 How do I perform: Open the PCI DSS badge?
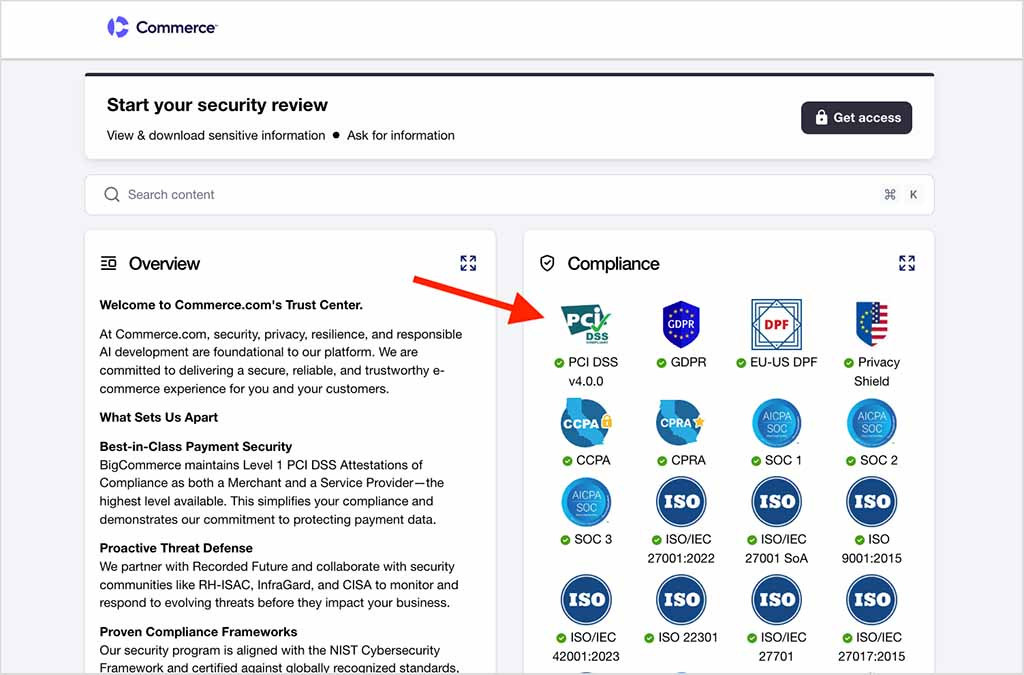(586, 324)
